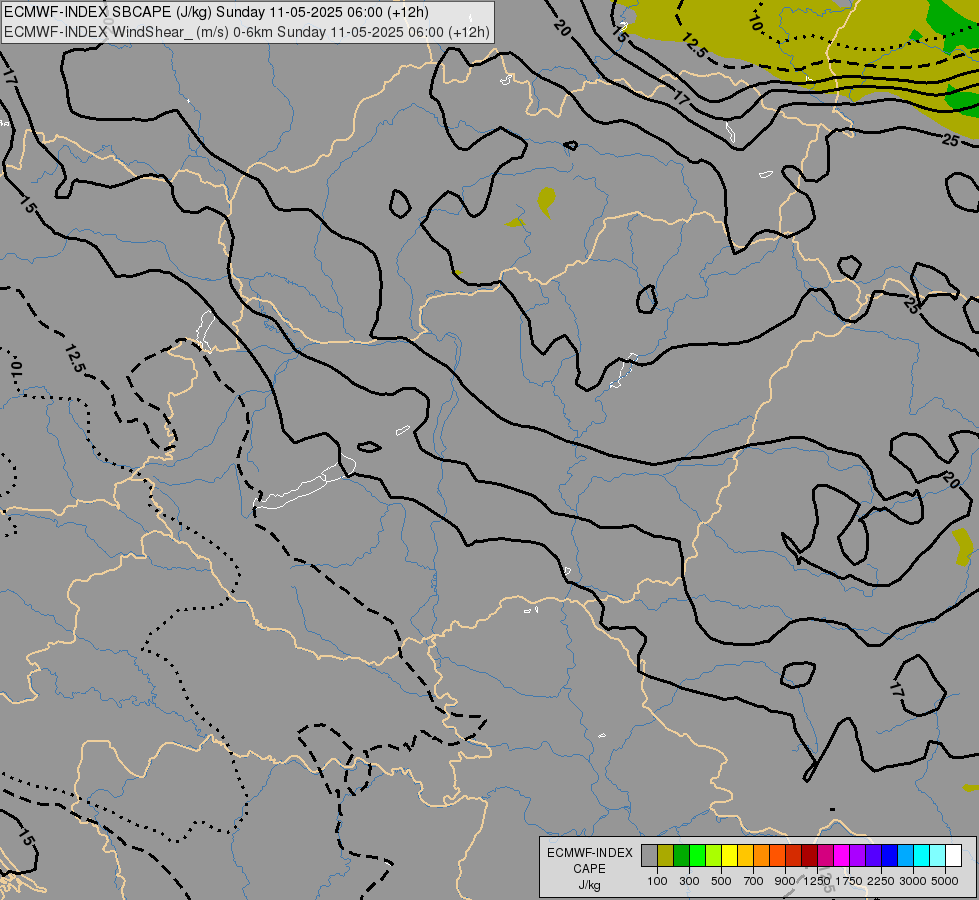Click the 700 legend scale value
Image resolution: width=979 pixels, height=900 pixels.
[x=754, y=881]
